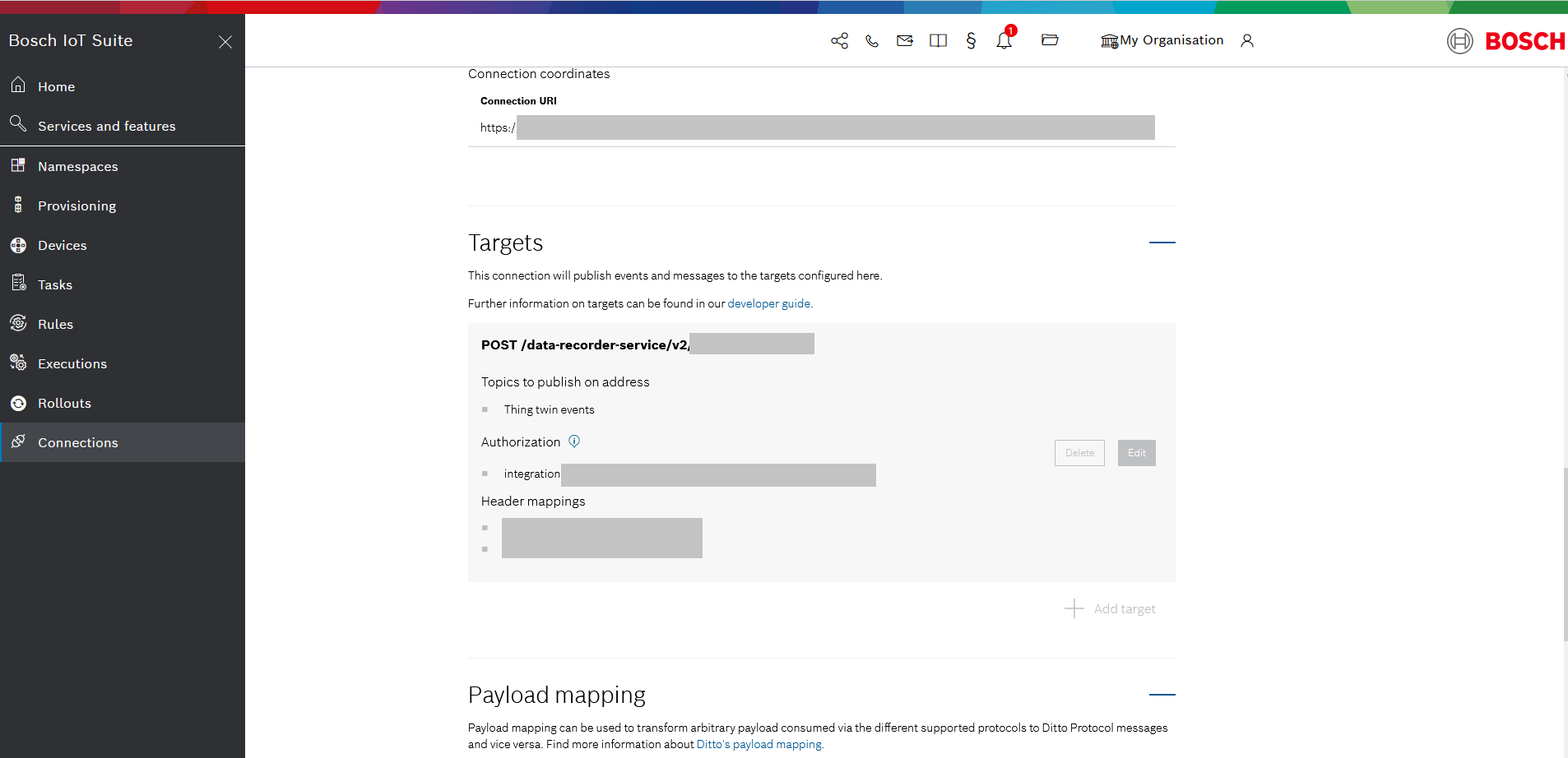Click the Tasks checklist icon

click(18, 284)
